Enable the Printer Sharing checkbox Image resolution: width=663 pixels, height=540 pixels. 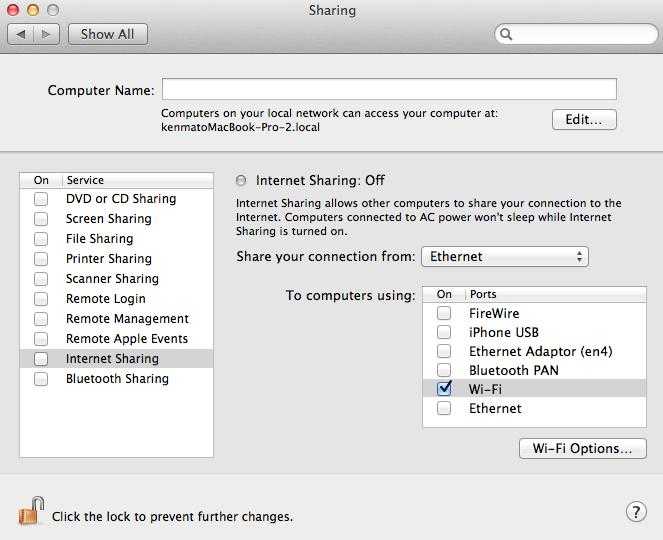[41, 258]
